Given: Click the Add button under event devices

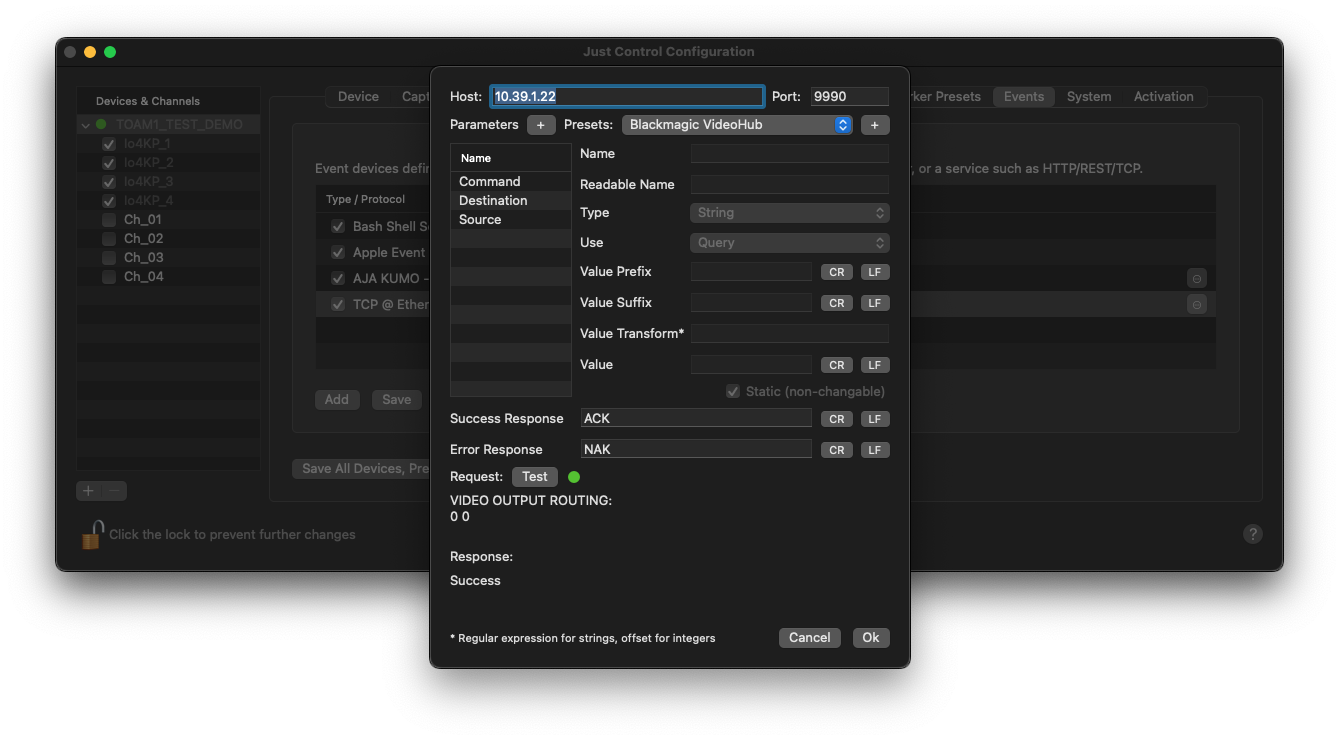Looking at the screenshot, I should point(337,400).
